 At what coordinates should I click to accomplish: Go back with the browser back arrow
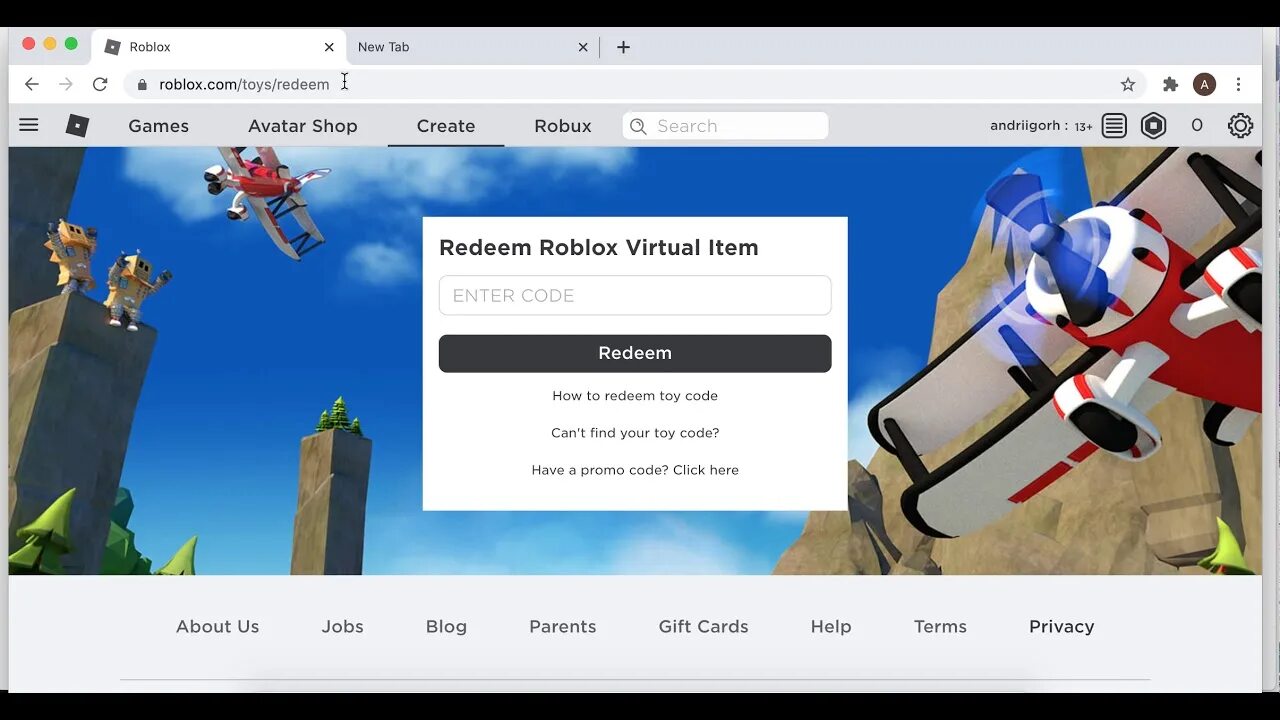[32, 84]
